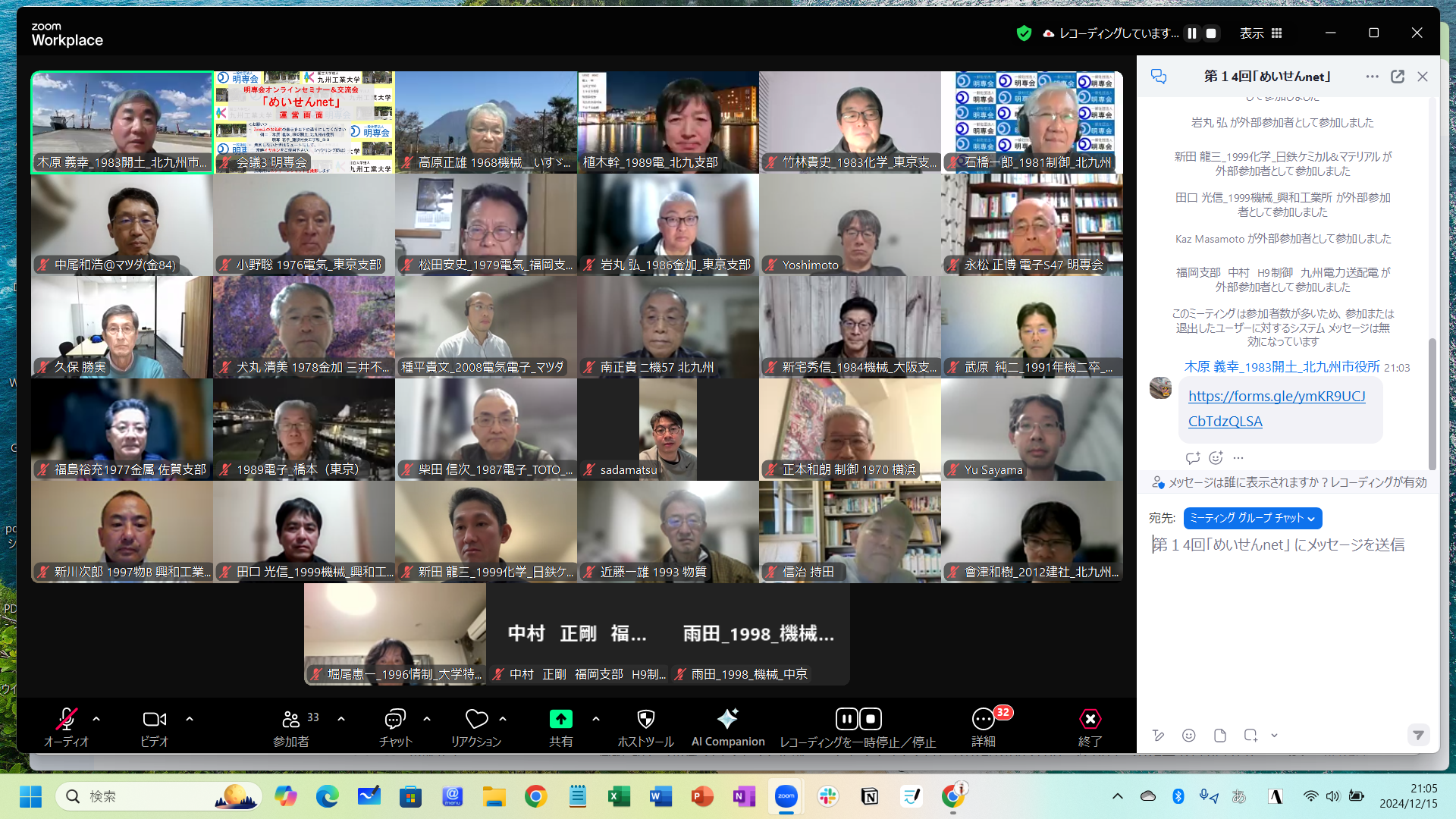Open chat panel more options ellipsis
1456x819 pixels.
[1372, 77]
